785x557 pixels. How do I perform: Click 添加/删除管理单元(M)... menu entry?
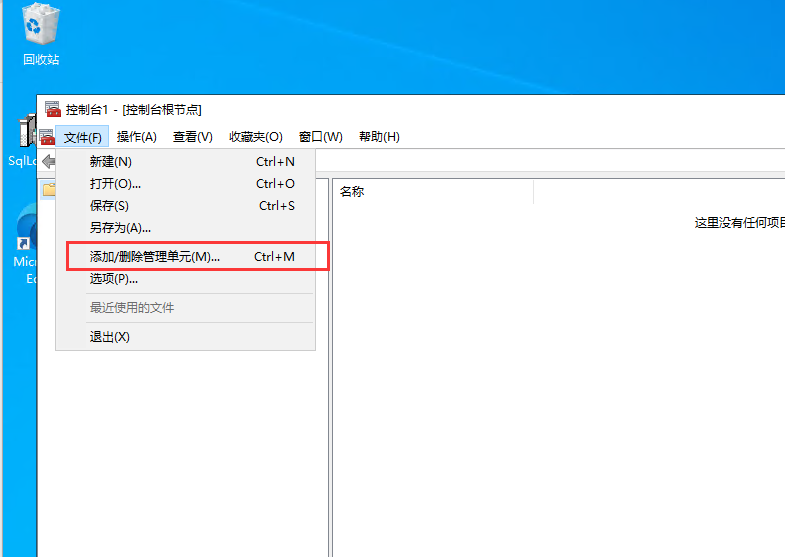coord(155,257)
